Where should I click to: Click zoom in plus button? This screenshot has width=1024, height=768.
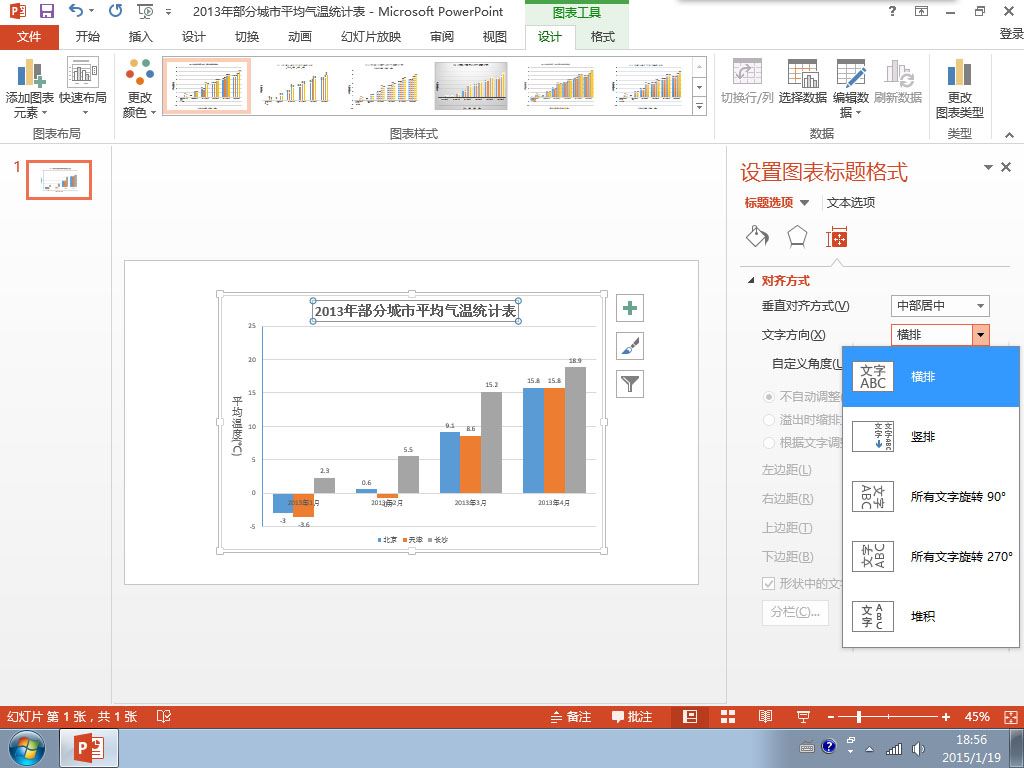[946, 717]
